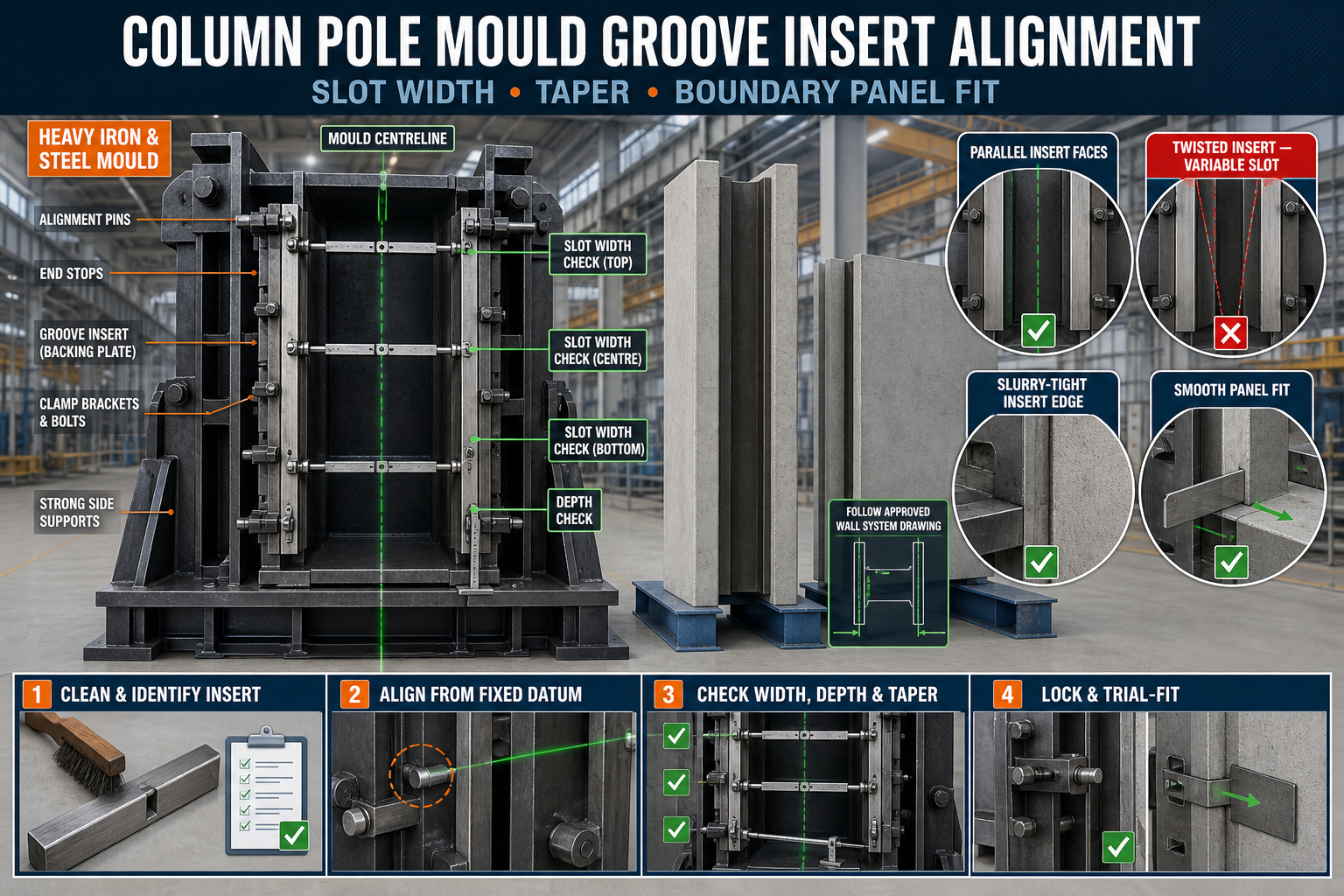Click the Twisted Insert — Variable Slot red header
This screenshot has width=1344, height=896.
pyautogui.click(x=1231, y=157)
